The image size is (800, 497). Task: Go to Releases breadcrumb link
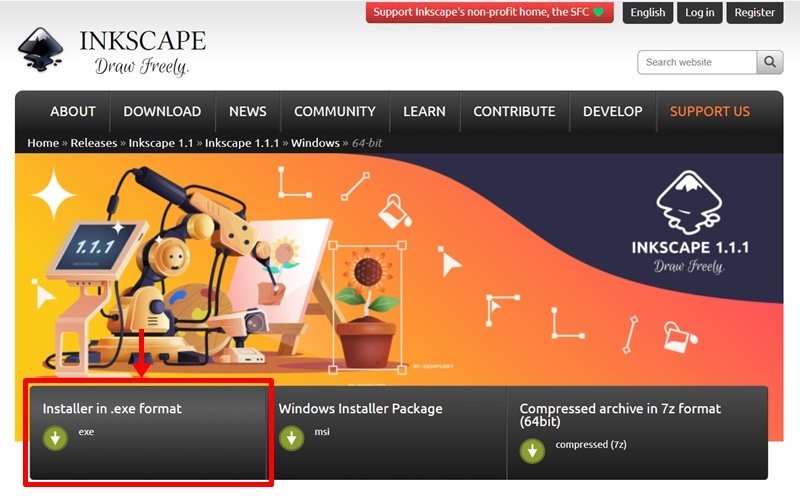coord(93,143)
